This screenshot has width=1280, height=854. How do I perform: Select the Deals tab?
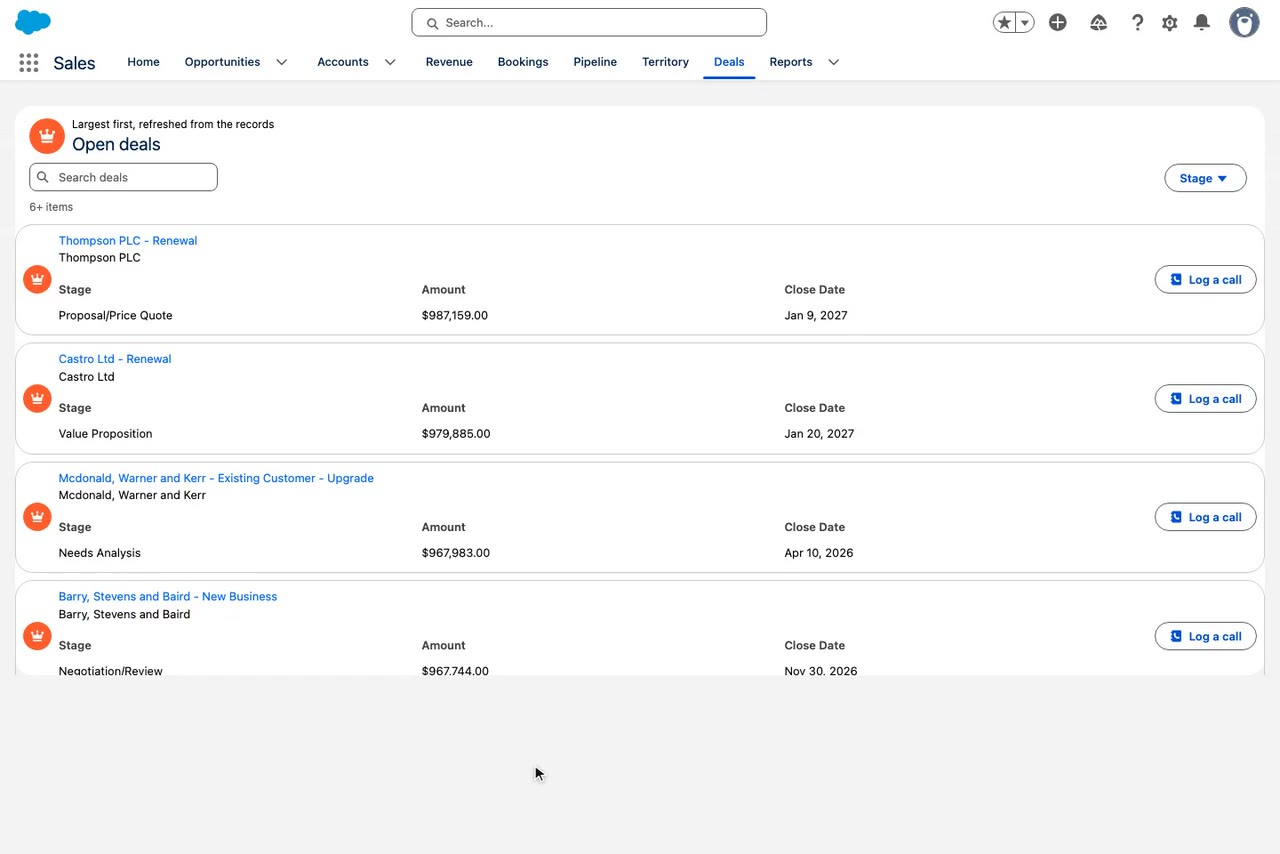point(729,62)
